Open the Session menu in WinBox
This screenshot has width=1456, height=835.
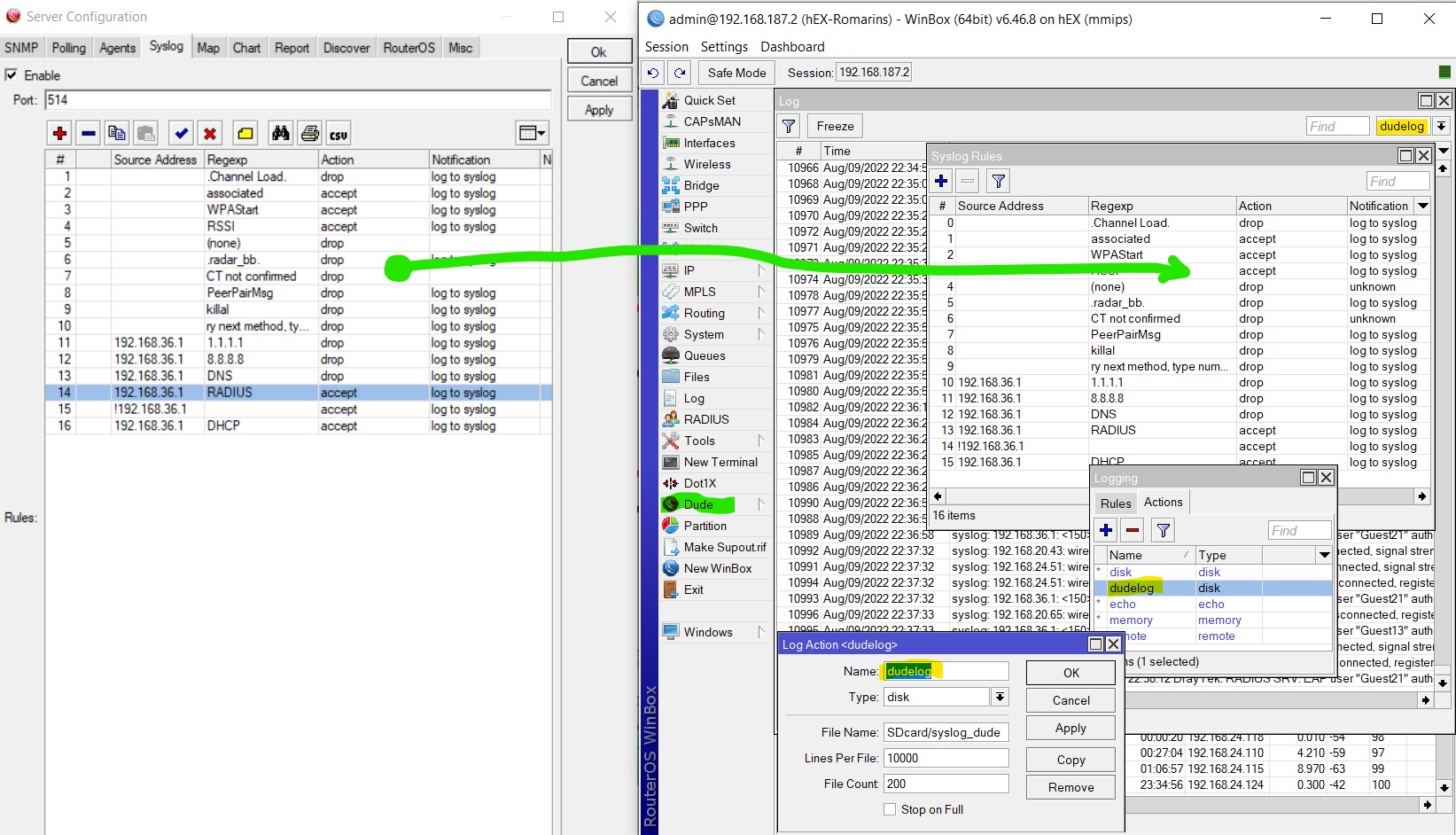(x=666, y=46)
